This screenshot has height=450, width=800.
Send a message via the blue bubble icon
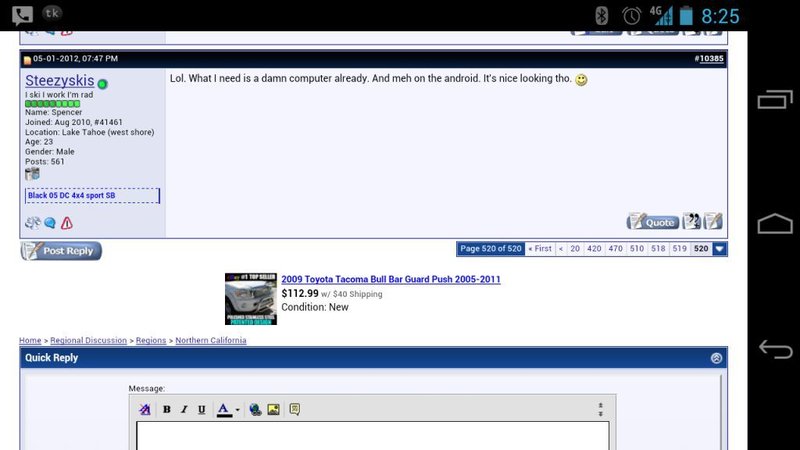tap(50, 223)
